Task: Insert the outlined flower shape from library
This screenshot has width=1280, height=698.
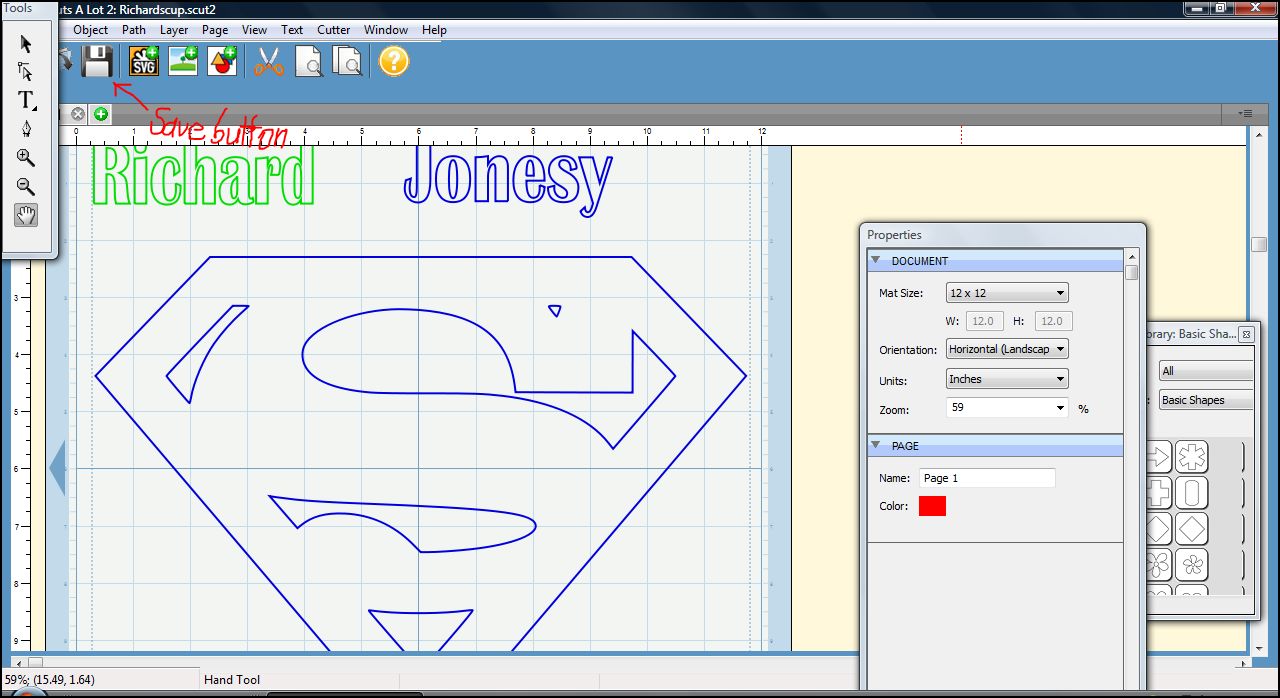Action: click(x=1191, y=565)
